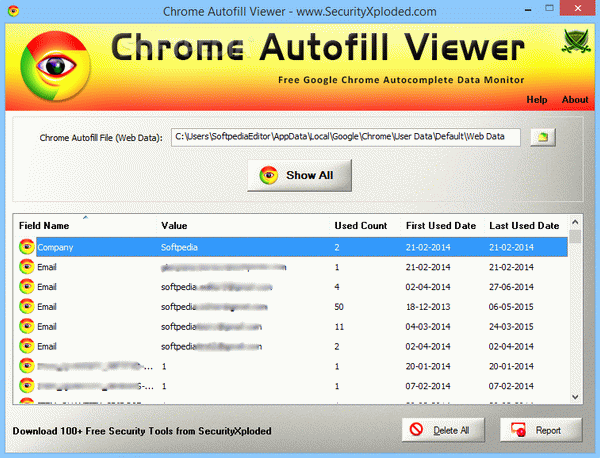Click the icon of the Email row used 50 times
600x458 pixels.
[27, 306]
